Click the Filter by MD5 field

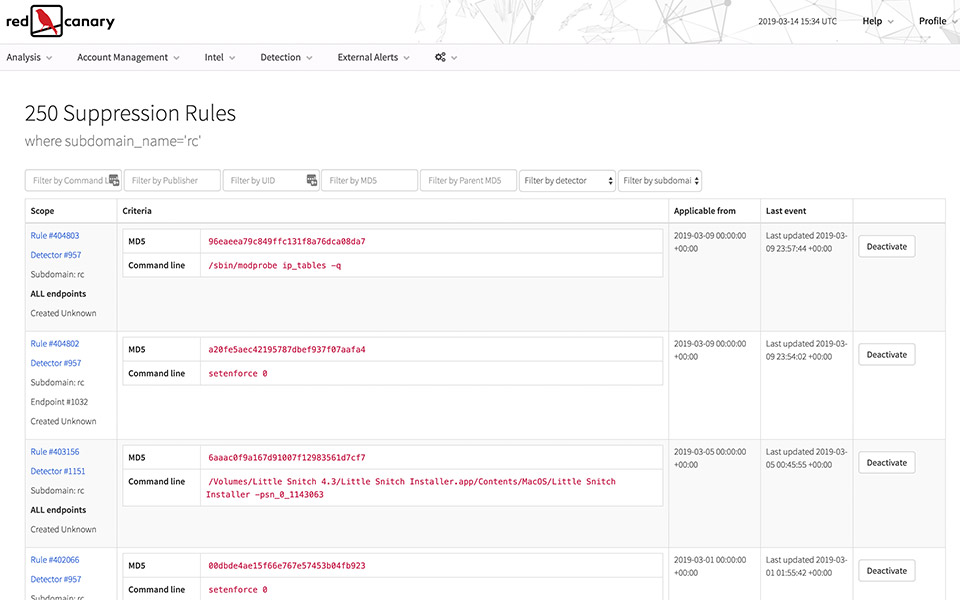pos(369,181)
